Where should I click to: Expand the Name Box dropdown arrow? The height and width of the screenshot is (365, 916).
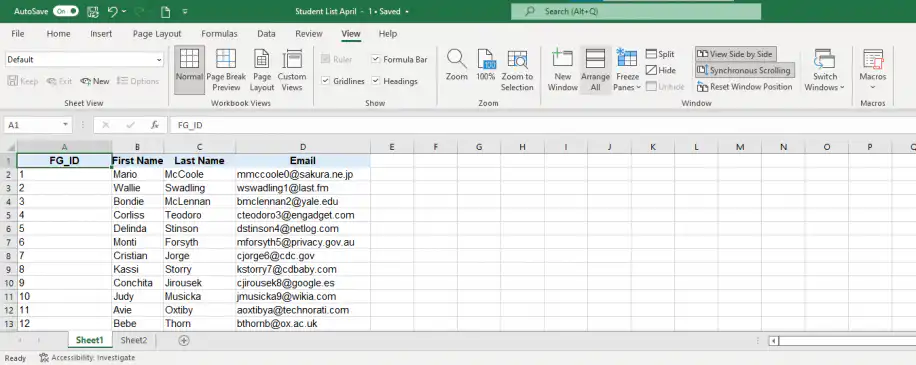pos(65,125)
